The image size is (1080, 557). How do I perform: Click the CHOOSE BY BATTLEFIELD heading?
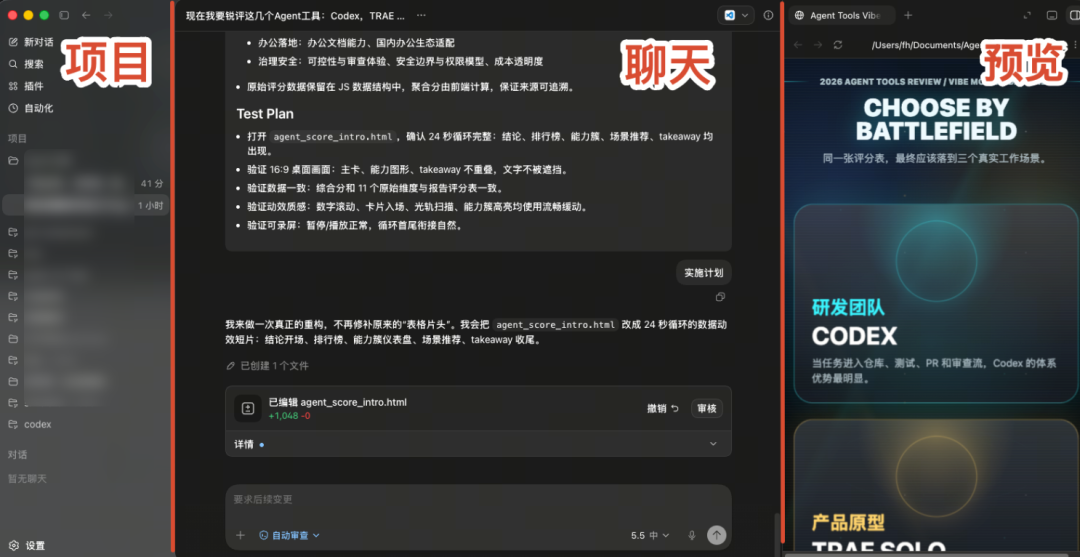pyautogui.click(x=936, y=119)
